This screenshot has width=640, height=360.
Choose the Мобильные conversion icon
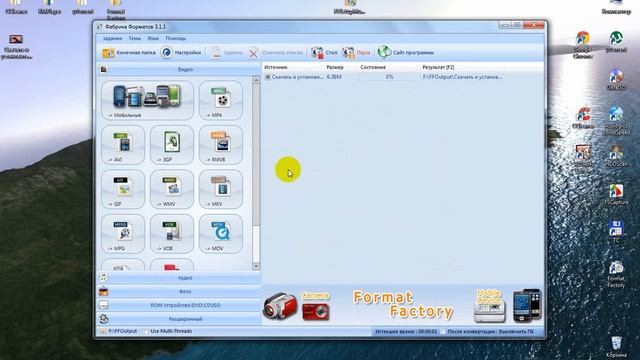tap(147, 100)
